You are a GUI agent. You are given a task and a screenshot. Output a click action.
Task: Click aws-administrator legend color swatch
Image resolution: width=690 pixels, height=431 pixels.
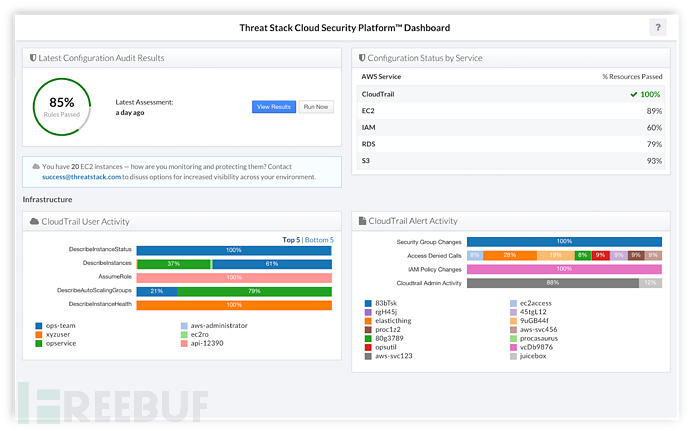point(184,326)
